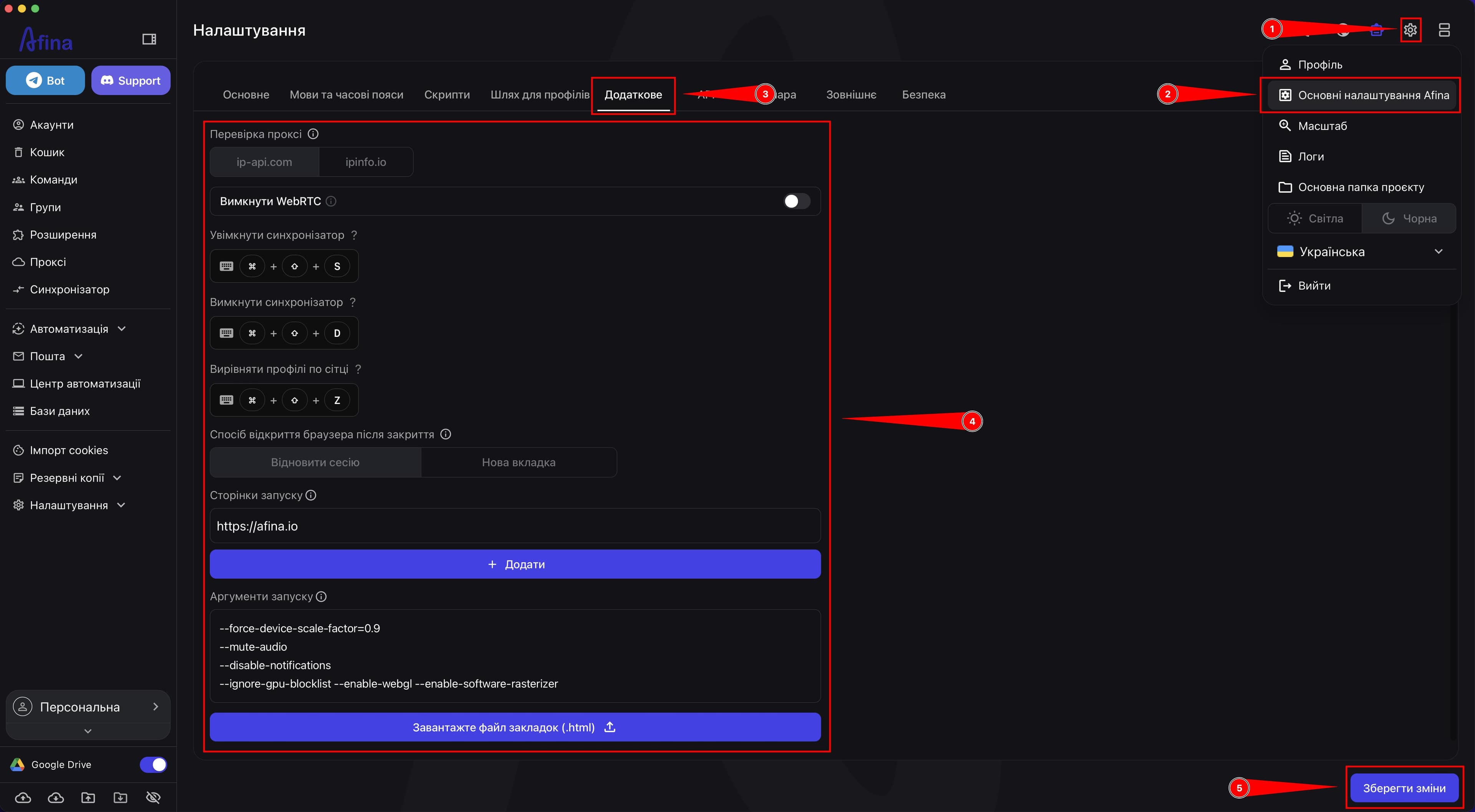Click the folder upload icon
Image resolution: width=1475 pixels, height=812 pixels.
click(x=88, y=797)
